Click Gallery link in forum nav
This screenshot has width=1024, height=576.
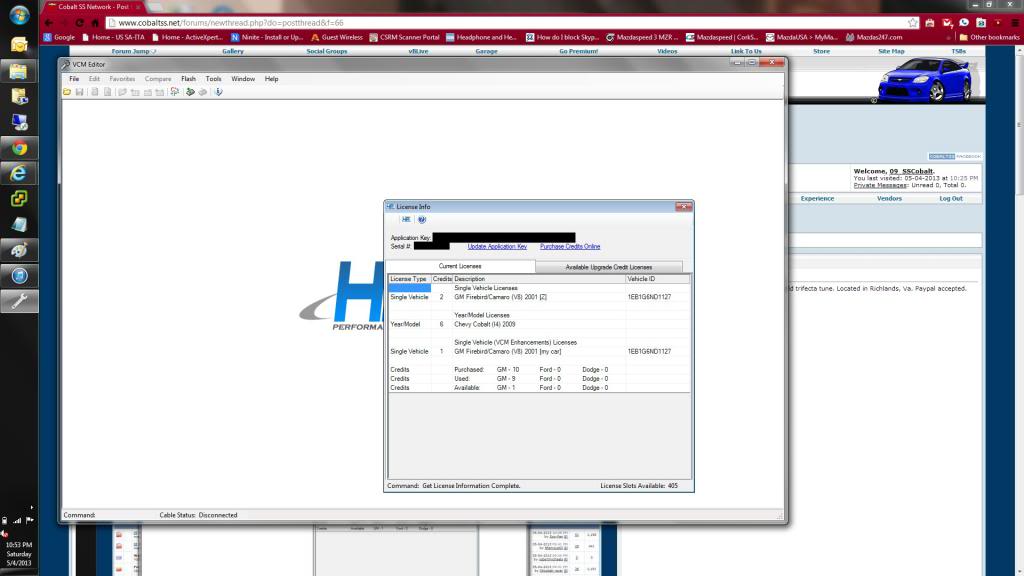[232, 51]
